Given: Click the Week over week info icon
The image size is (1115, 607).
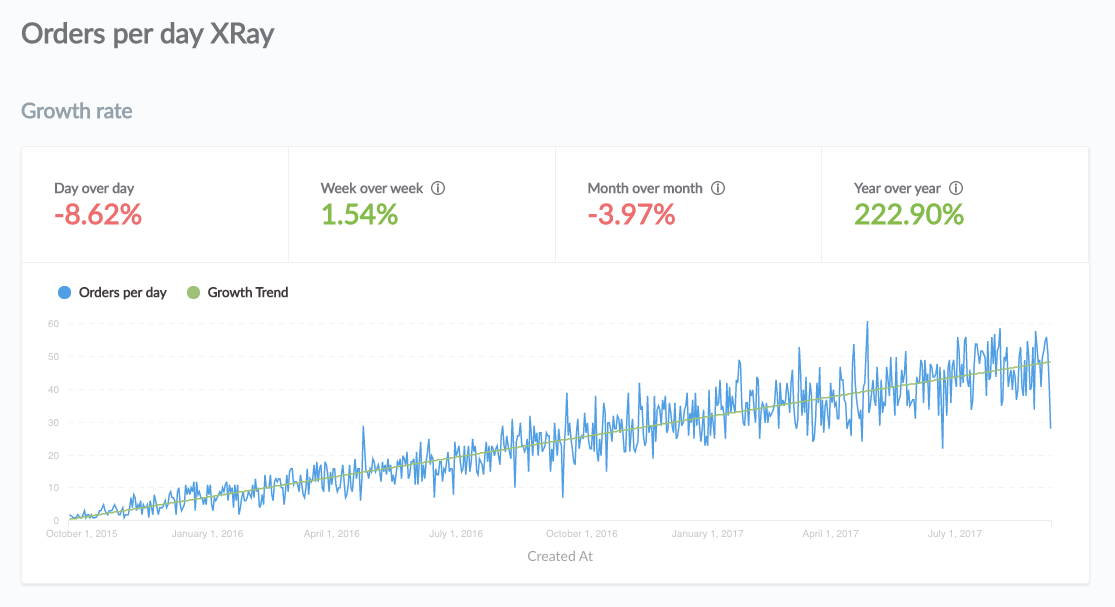Looking at the screenshot, I should (438, 188).
